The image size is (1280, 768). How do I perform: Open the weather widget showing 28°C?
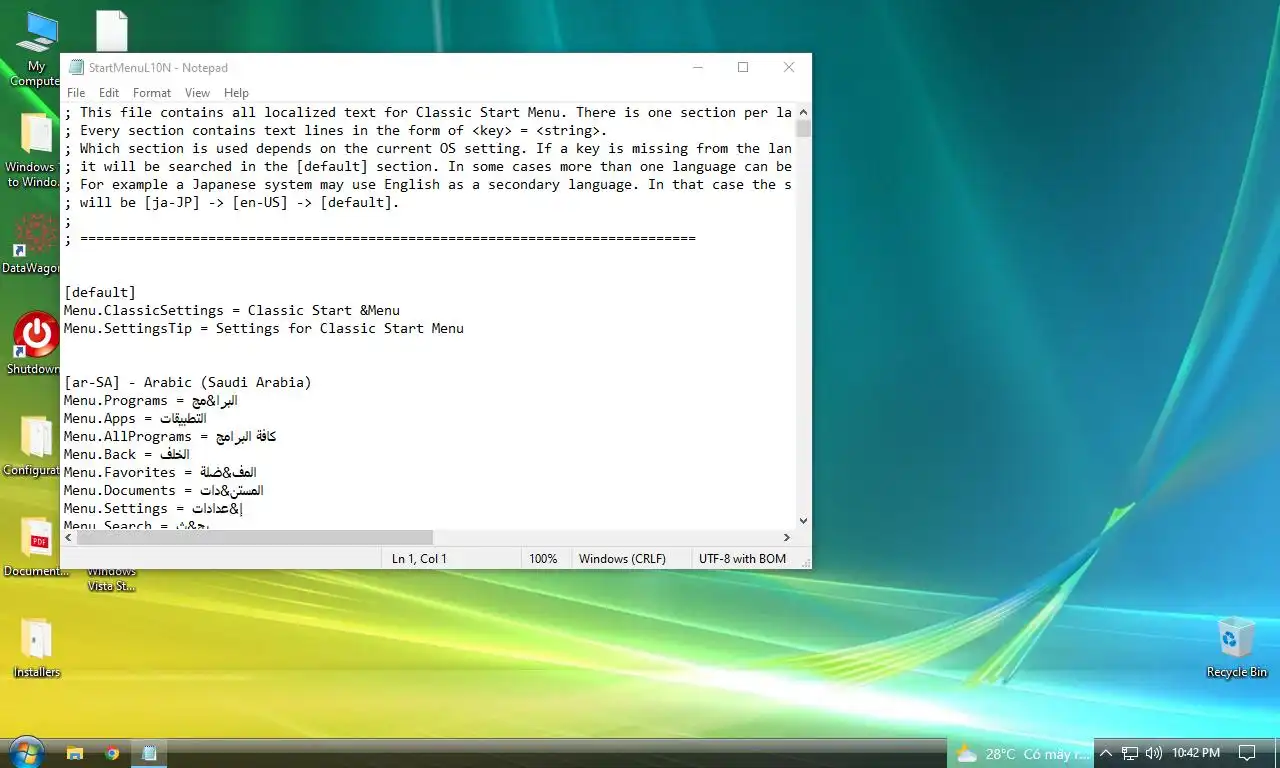coord(1020,754)
